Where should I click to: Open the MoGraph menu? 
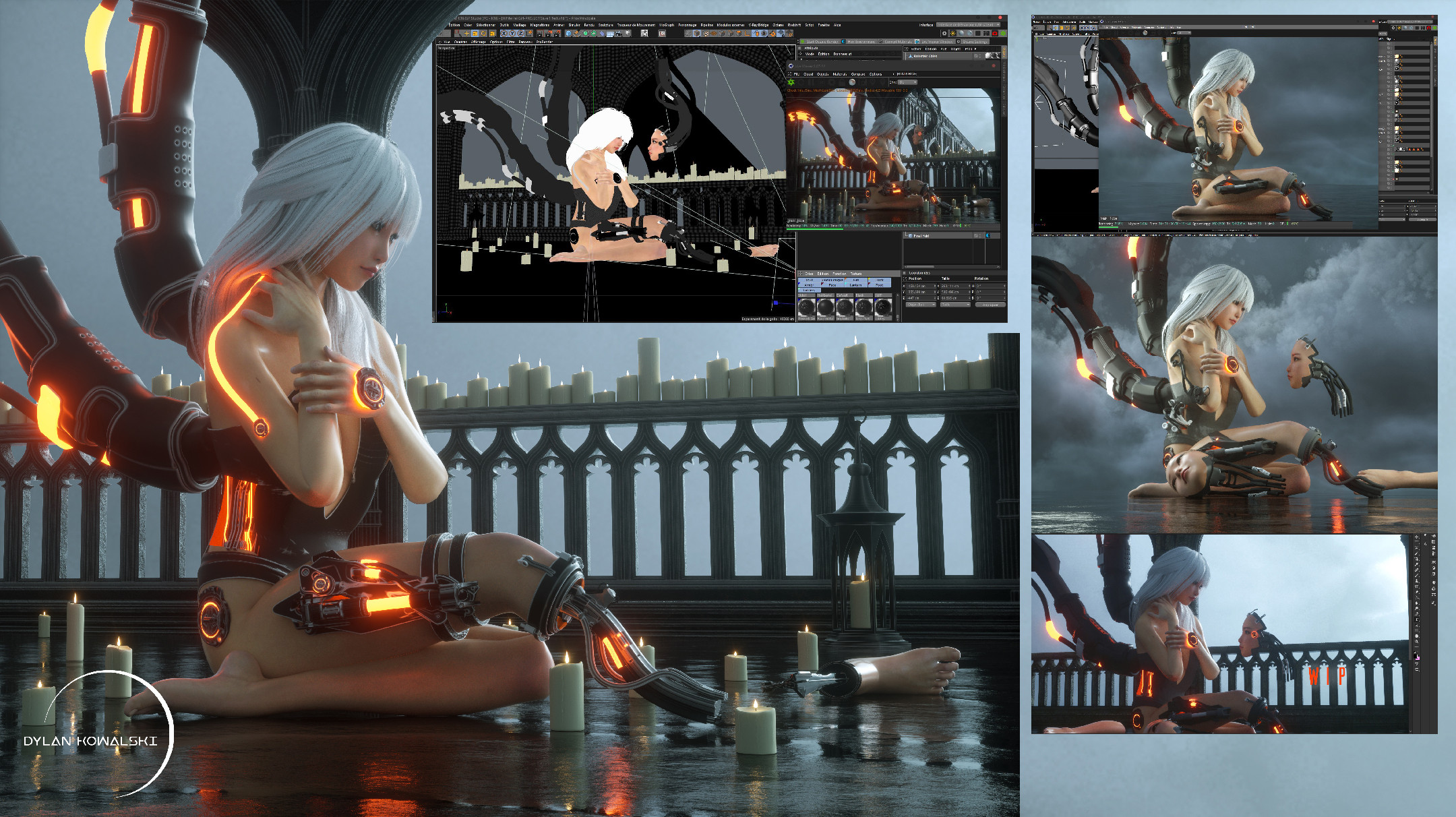click(x=667, y=25)
